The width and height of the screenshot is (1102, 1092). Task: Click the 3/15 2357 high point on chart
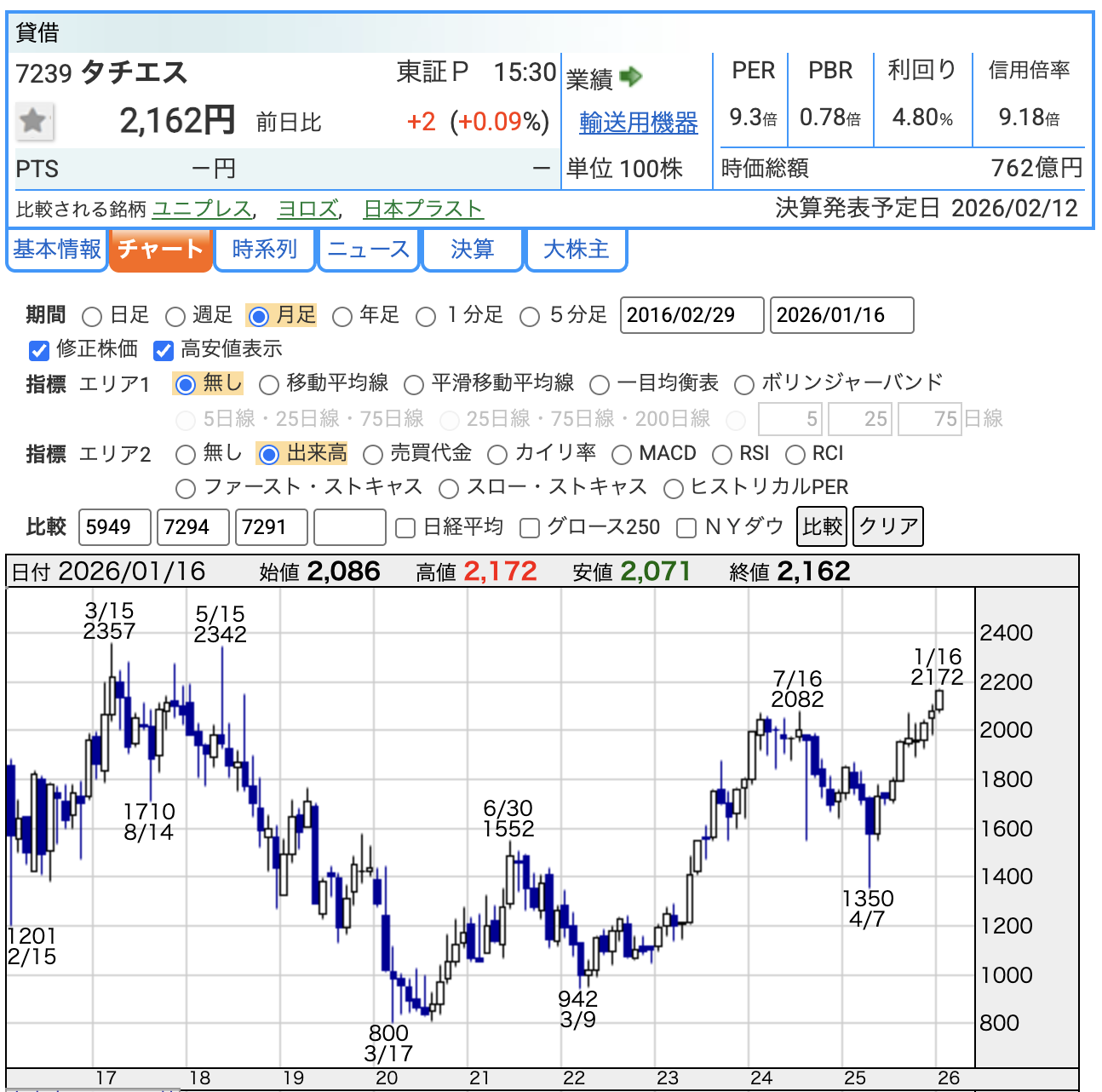point(112,646)
